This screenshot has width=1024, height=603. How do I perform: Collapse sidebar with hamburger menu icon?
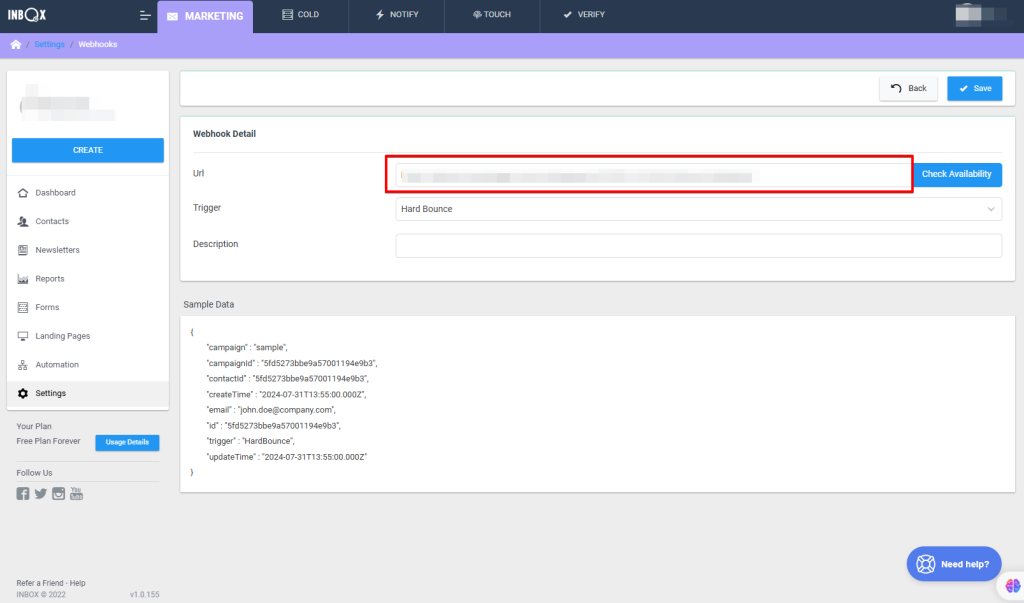click(145, 16)
